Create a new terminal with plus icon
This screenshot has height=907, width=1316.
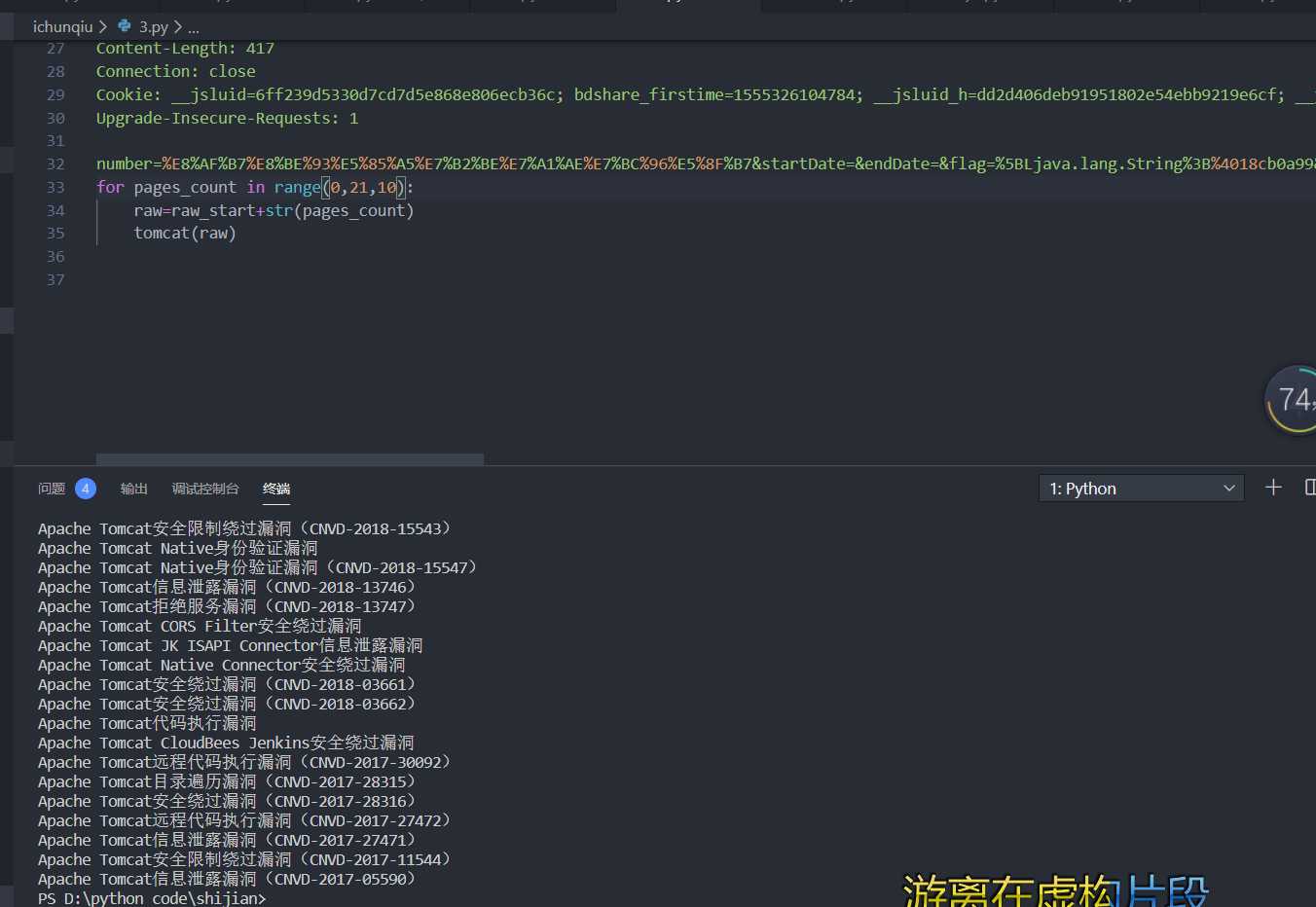[x=1273, y=488]
